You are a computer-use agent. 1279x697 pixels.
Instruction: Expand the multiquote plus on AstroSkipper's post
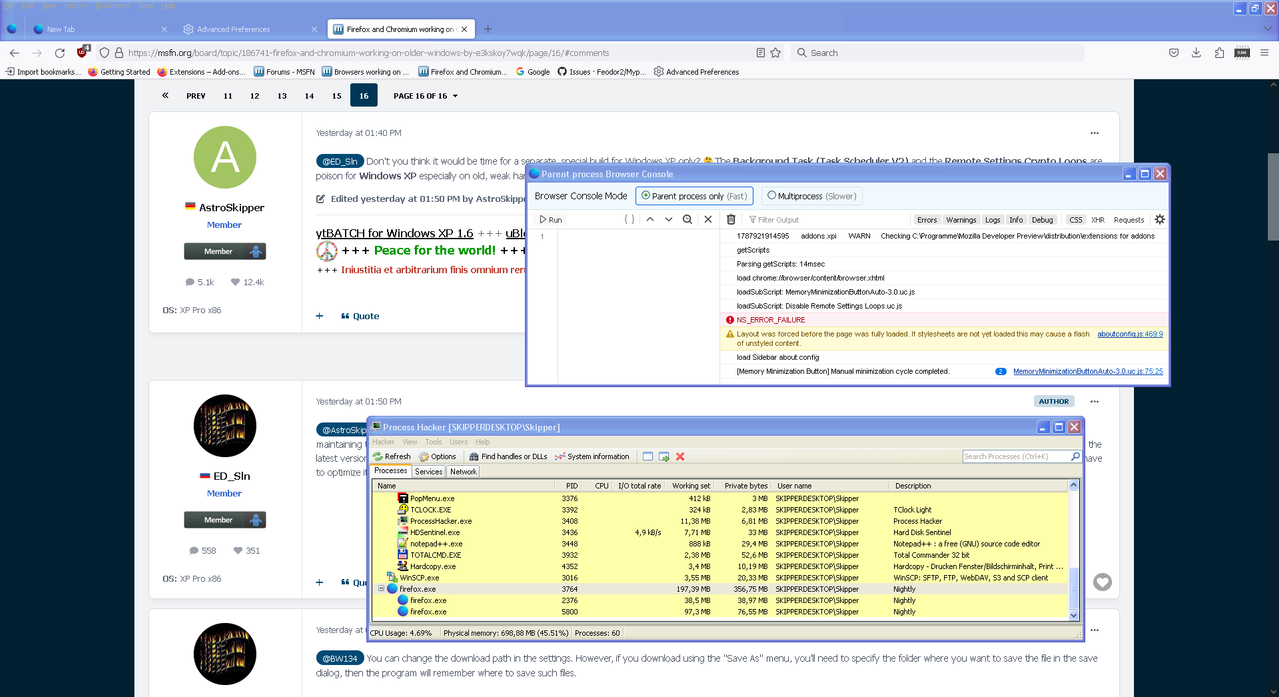point(320,316)
